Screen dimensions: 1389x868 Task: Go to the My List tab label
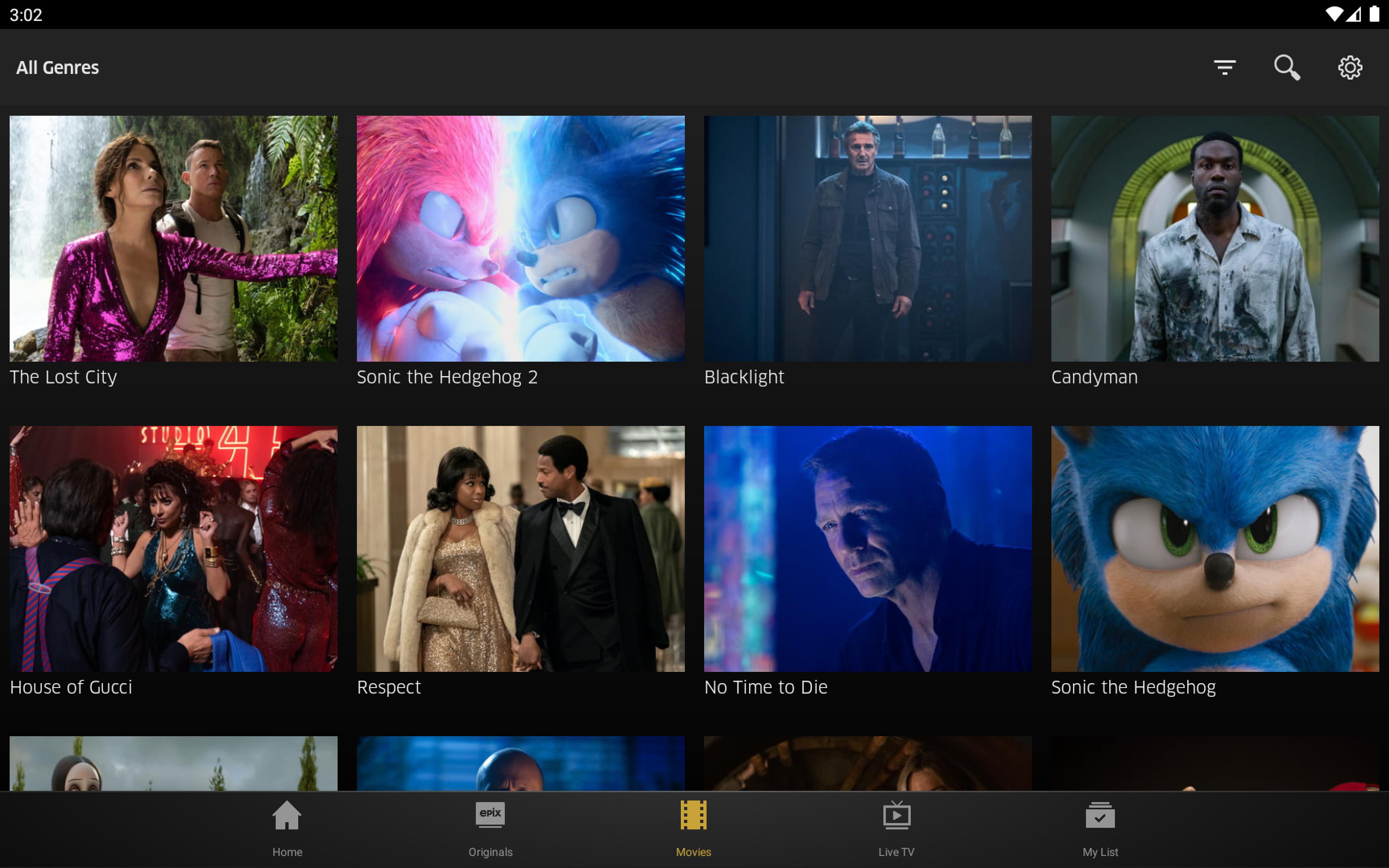click(1100, 852)
